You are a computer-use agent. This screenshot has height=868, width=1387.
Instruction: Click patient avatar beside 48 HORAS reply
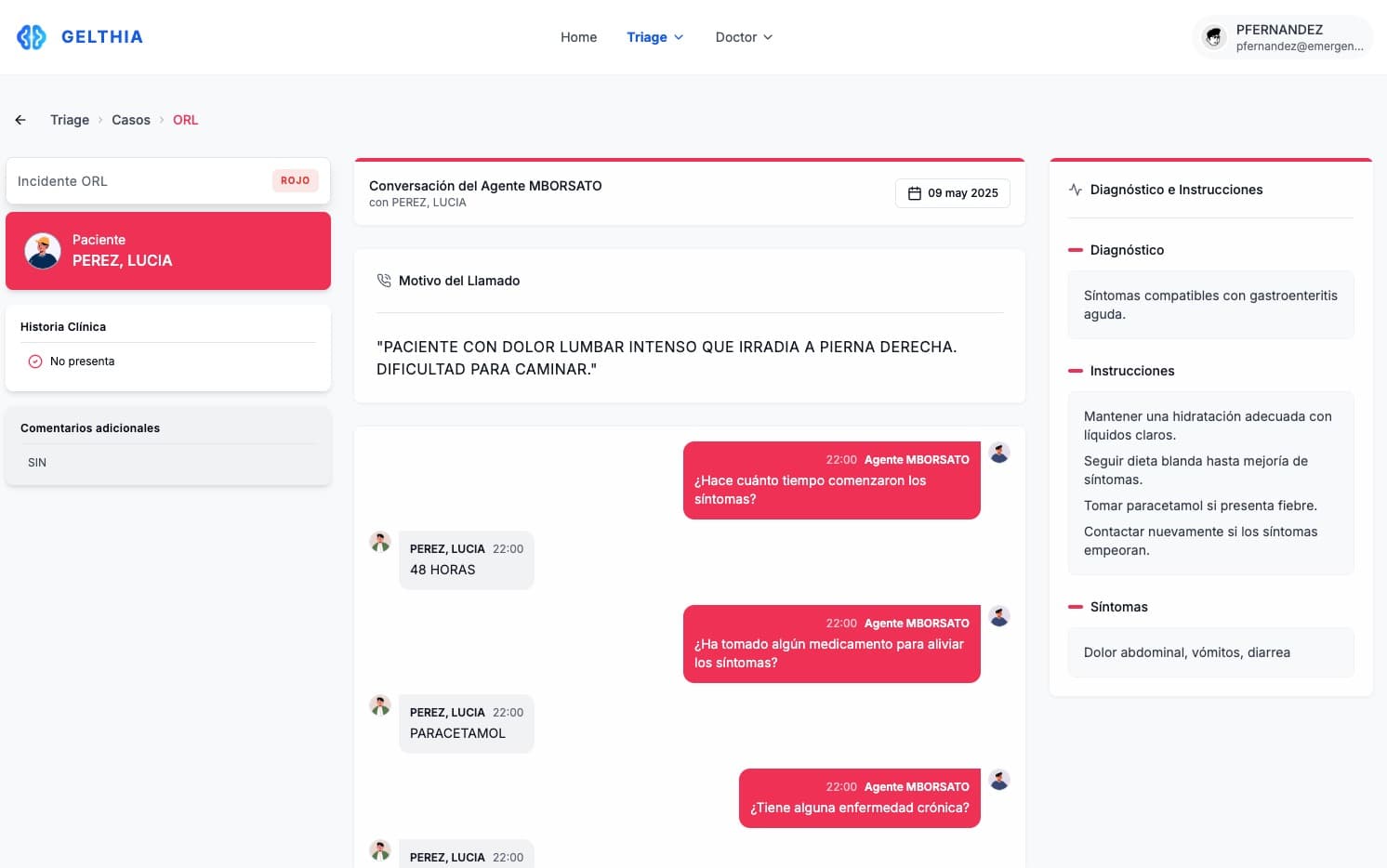point(380,542)
